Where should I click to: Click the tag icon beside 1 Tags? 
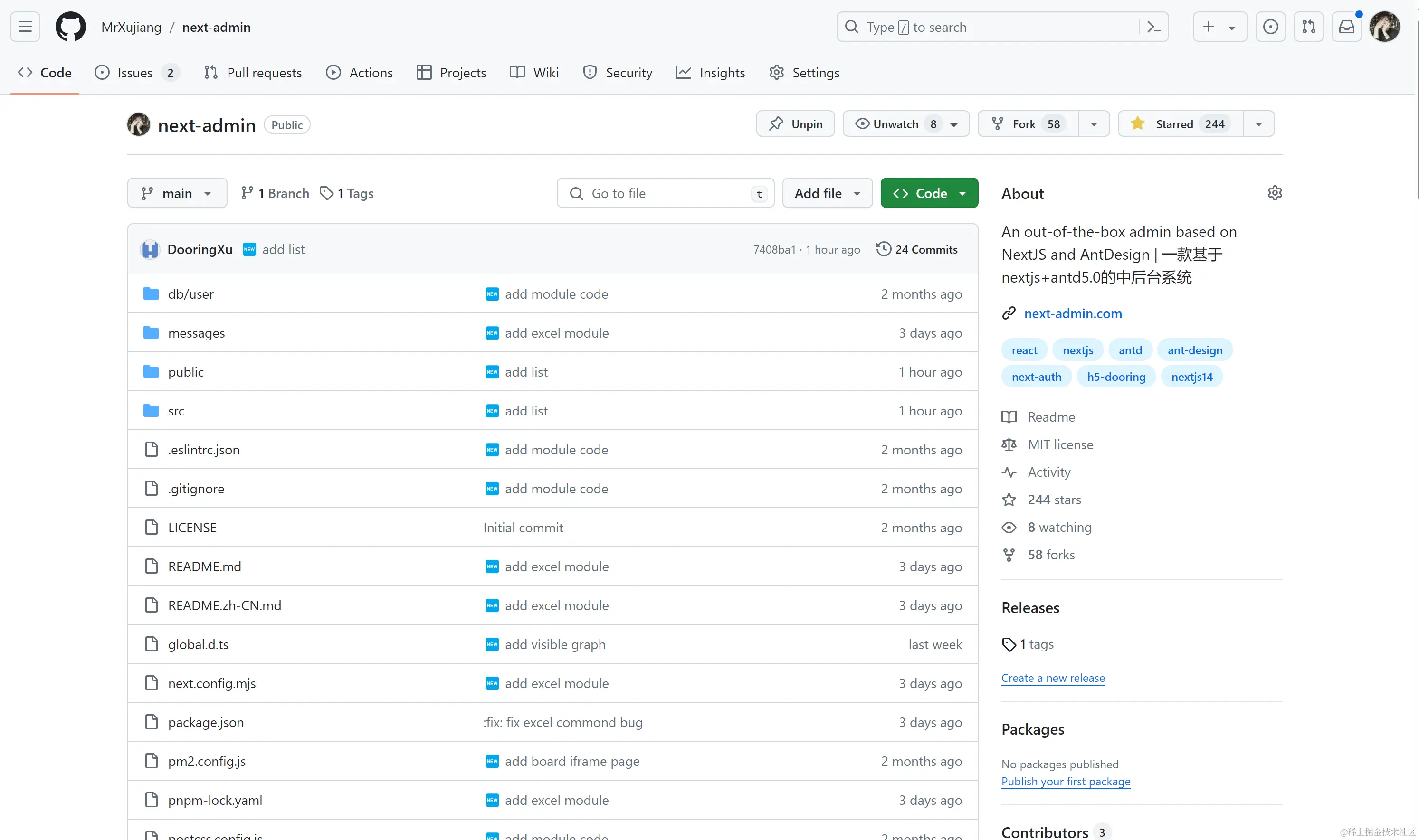click(x=326, y=193)
